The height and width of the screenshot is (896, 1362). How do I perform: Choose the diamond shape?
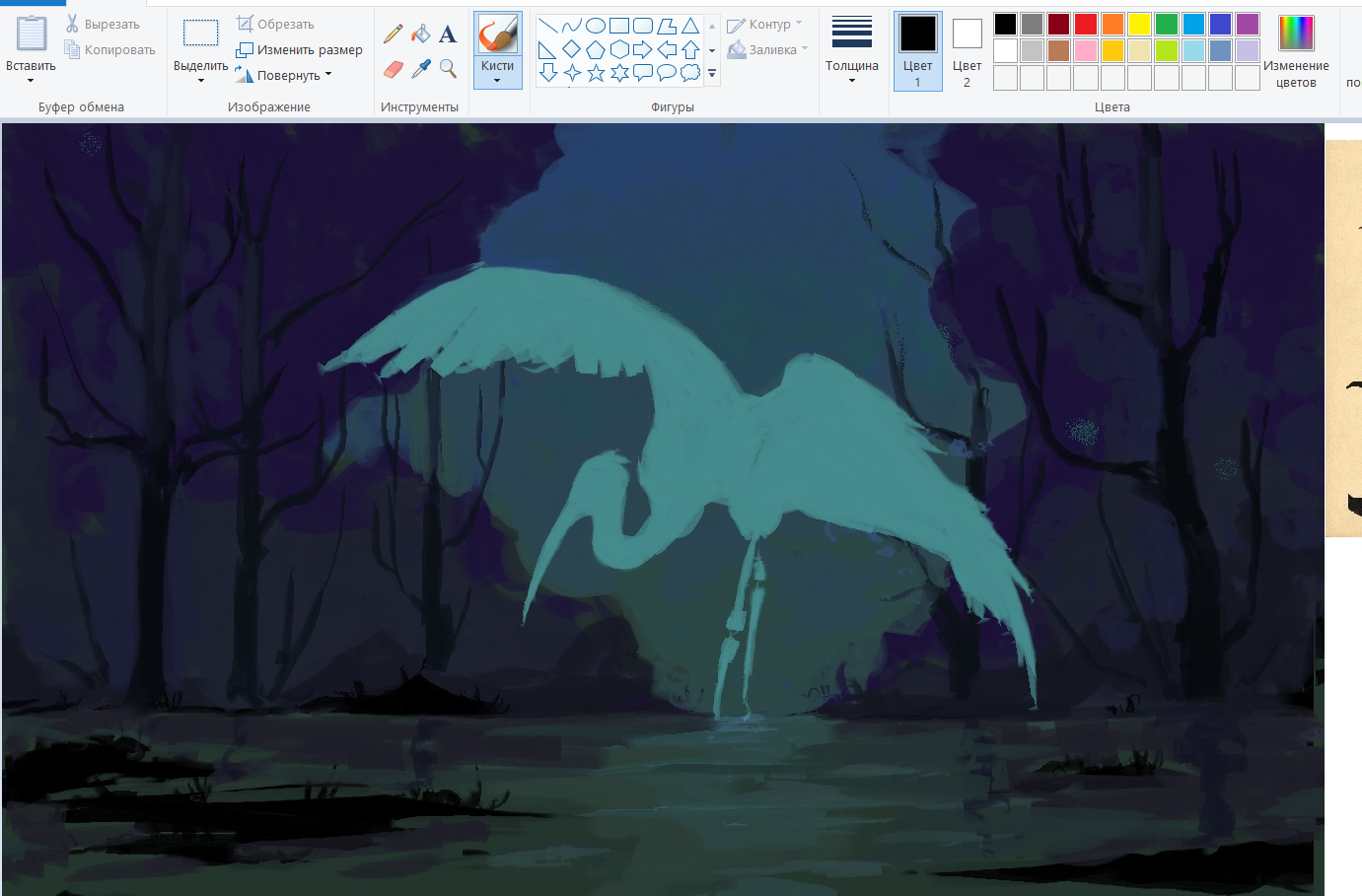coord(572,49)
